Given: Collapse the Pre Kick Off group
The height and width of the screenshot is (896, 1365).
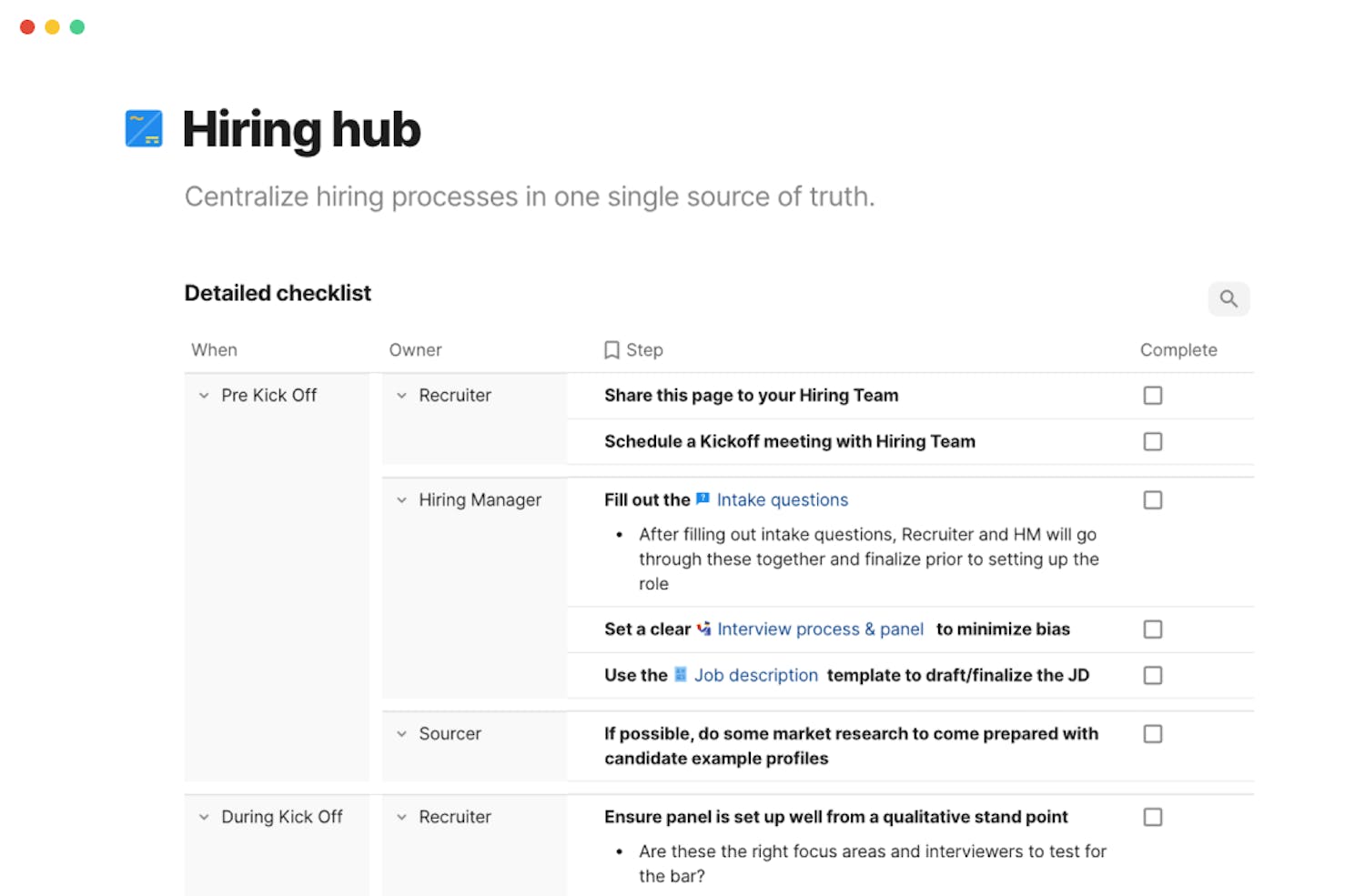Looking at the screenshot, I should 204,396.
